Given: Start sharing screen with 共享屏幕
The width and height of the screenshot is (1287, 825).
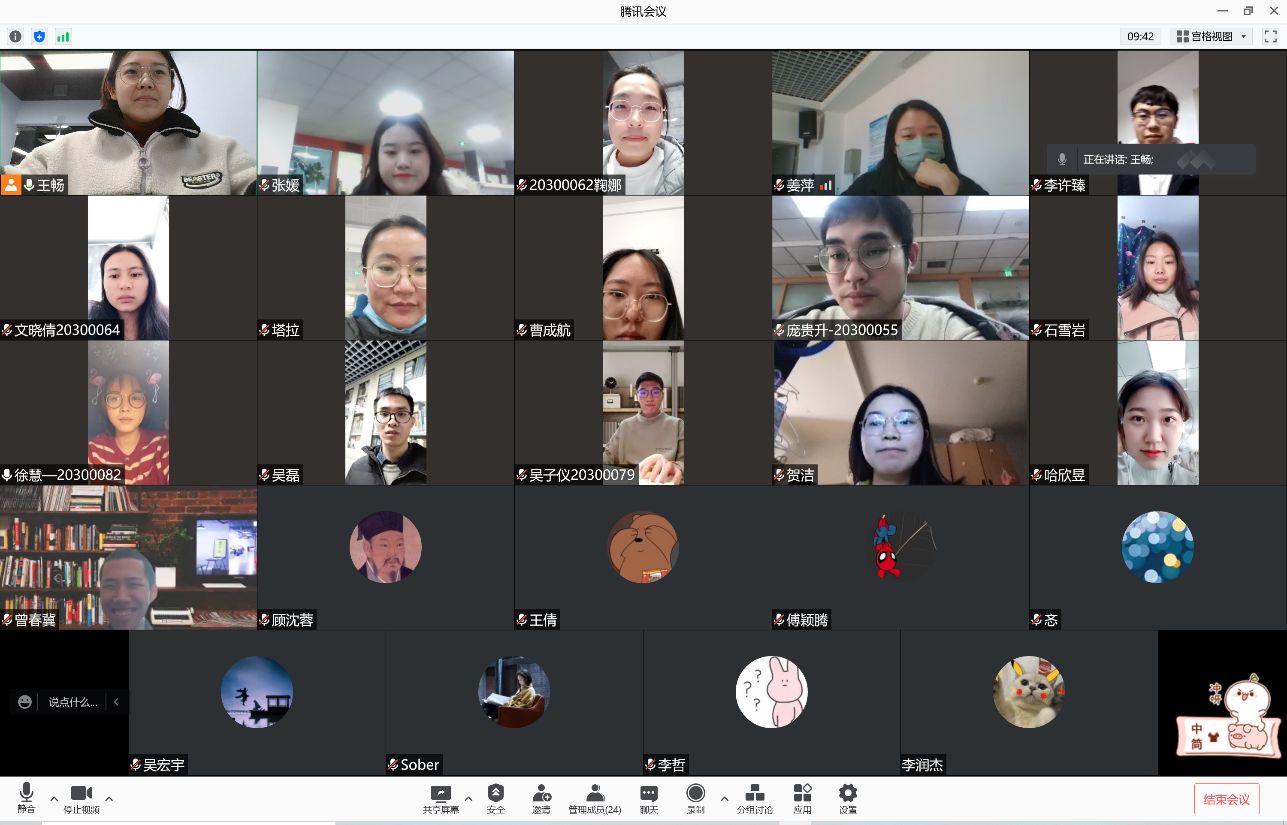Looking at the screenshot, I should click(x=441, y=797).
